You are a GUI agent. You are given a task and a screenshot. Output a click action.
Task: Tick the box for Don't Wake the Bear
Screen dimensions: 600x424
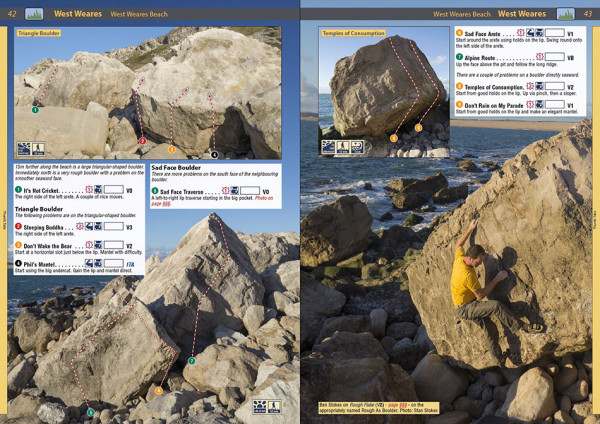coord(114,245)
